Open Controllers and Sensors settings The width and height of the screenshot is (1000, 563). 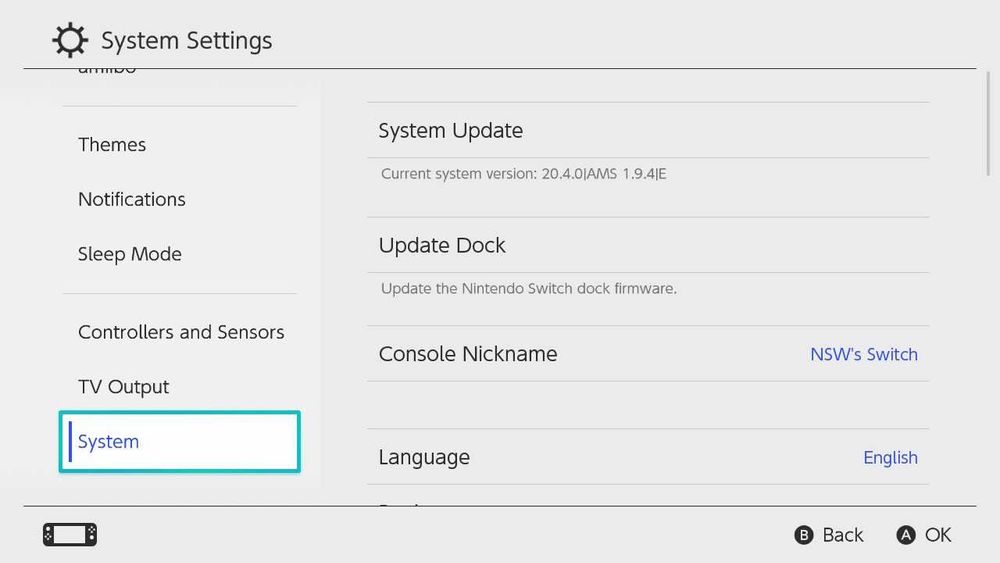pos(181,332)
